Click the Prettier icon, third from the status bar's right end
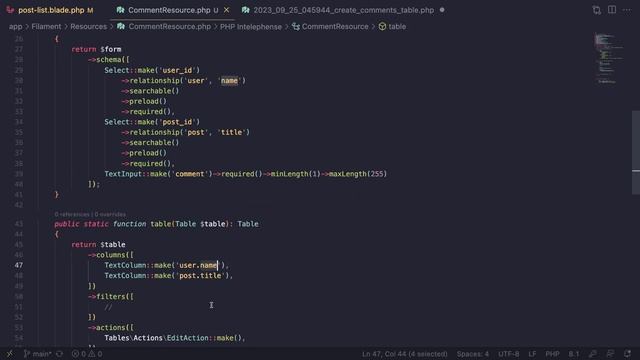640x360 pixels. (x=593, y=354)
